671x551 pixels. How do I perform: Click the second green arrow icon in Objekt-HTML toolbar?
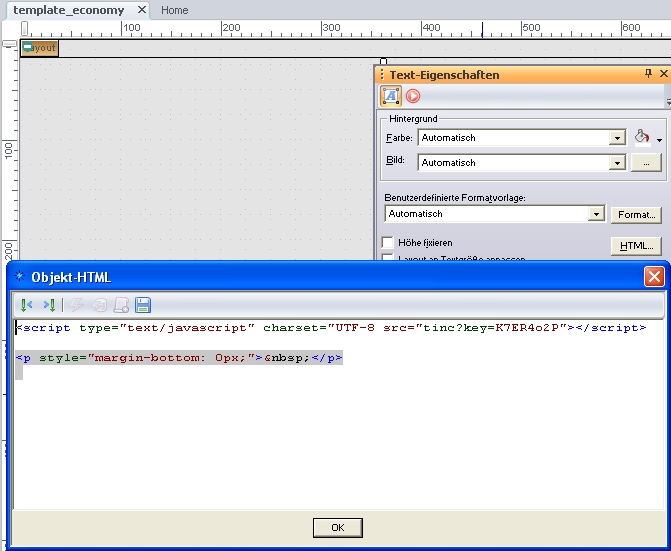coord(49,305)
